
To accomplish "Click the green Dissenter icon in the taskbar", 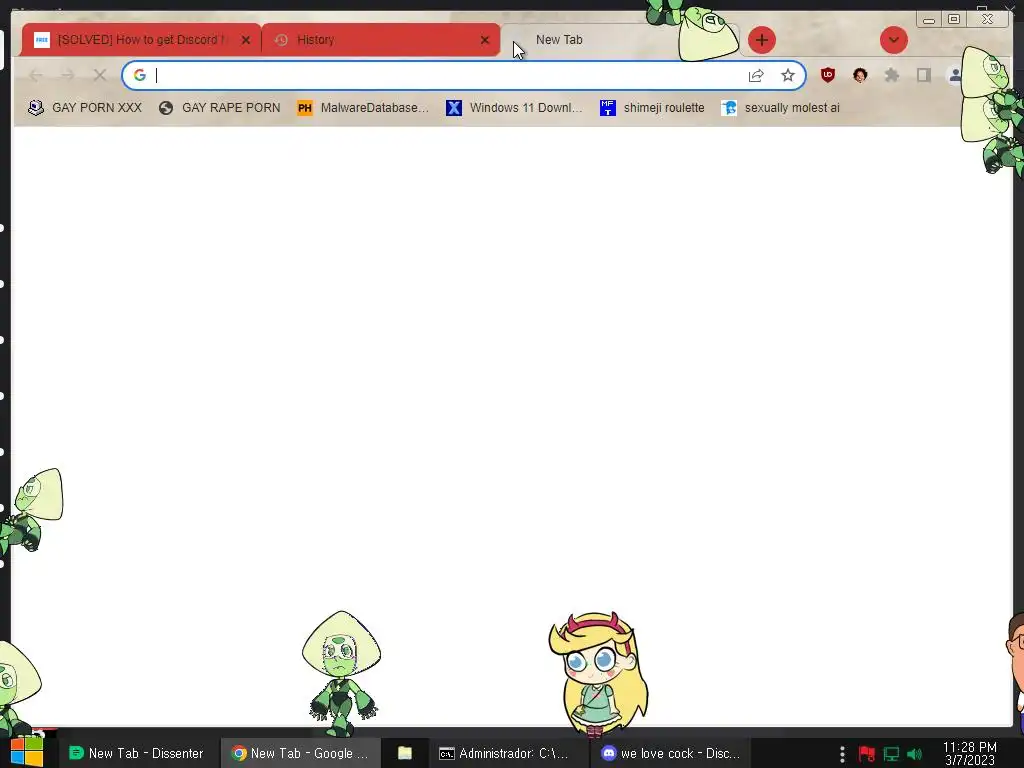I will (76, 753).
